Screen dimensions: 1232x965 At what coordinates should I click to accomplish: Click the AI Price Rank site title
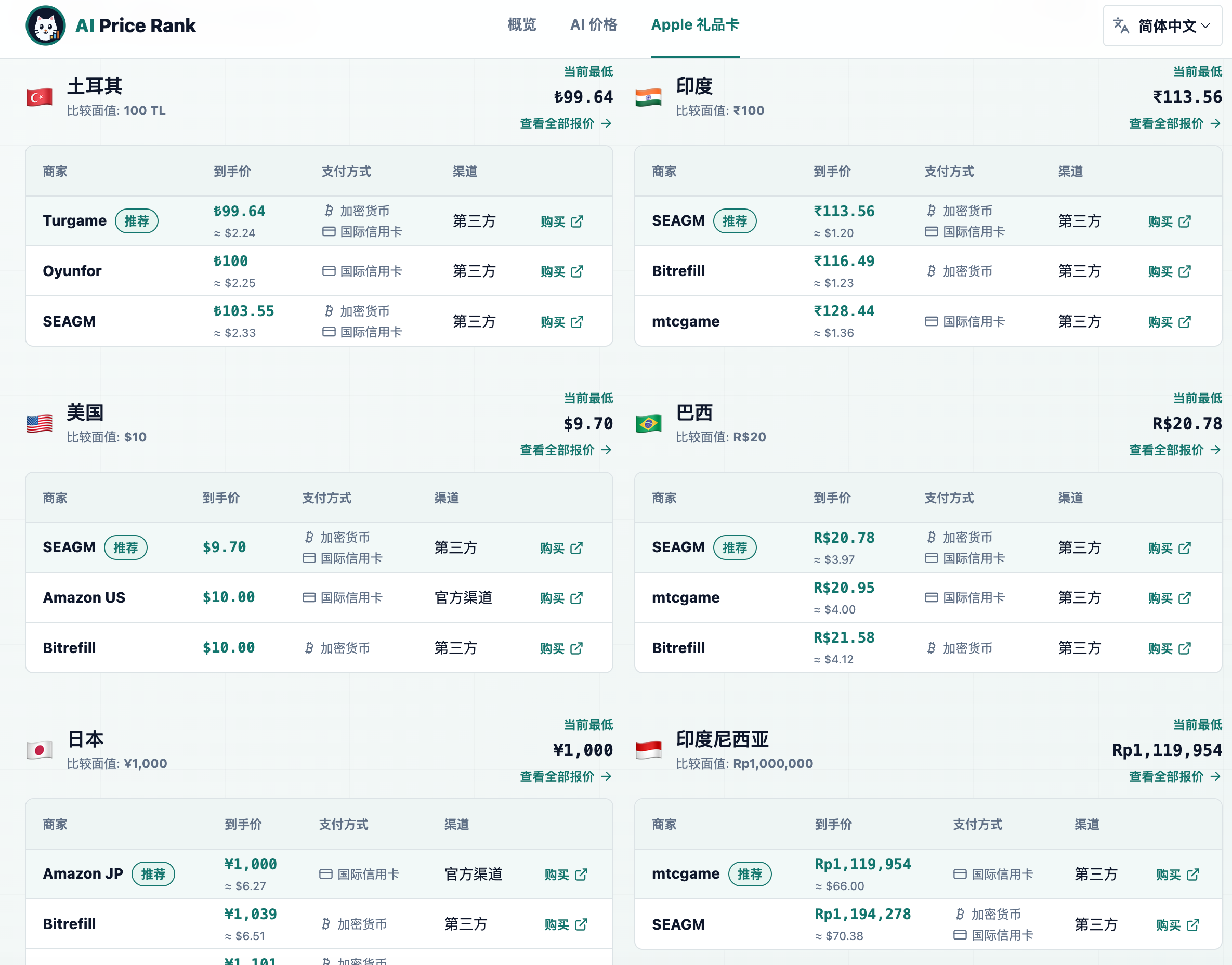tap(136, 25)
